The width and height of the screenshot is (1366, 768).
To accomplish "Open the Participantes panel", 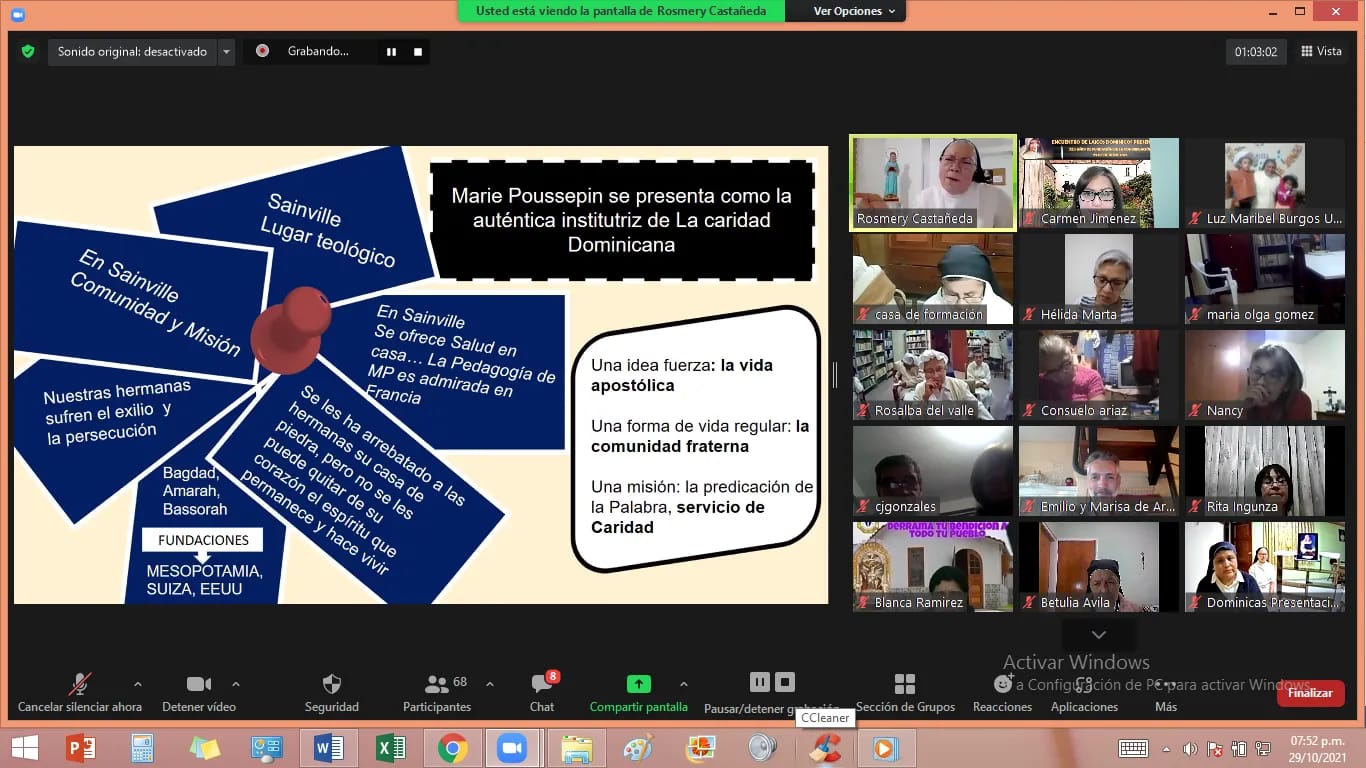I will [x=437, y=685].
